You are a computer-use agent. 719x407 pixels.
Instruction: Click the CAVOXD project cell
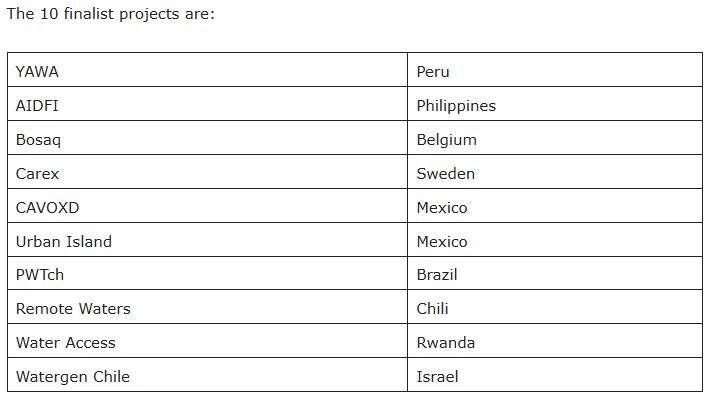[207, 206]
